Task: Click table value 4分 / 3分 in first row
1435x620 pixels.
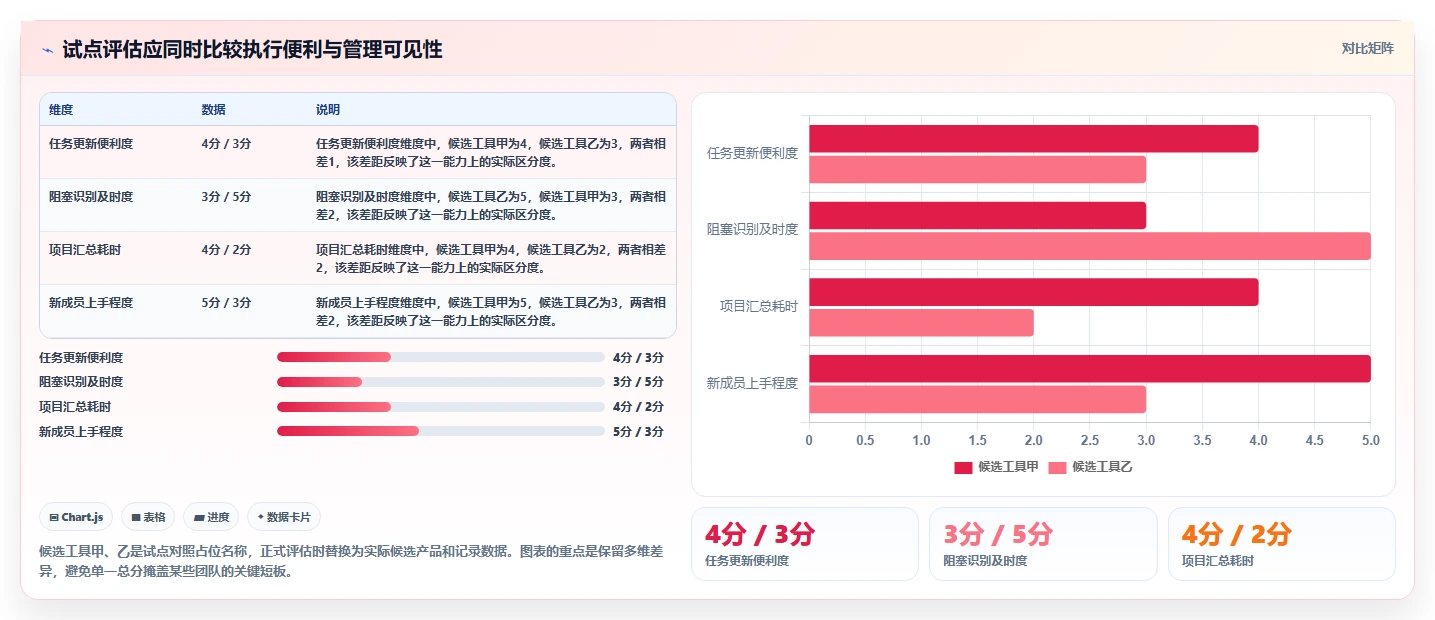Action: (226, 143)
